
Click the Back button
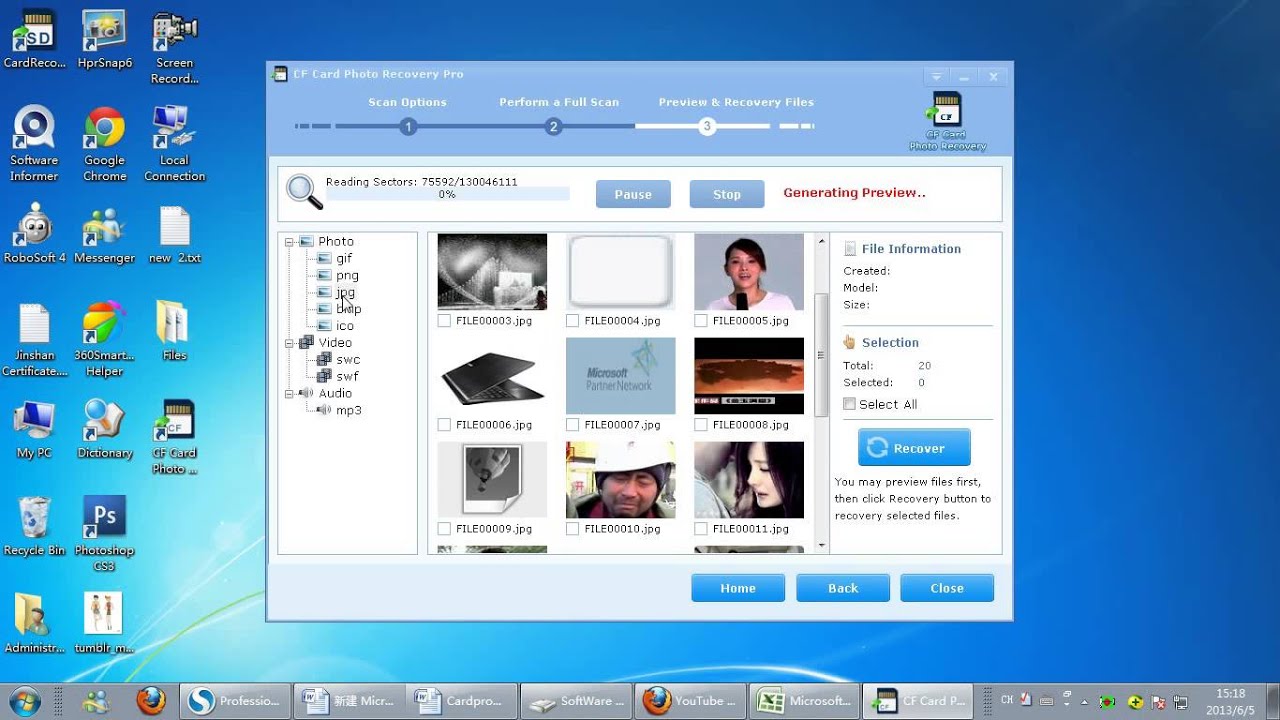[843, 588]
